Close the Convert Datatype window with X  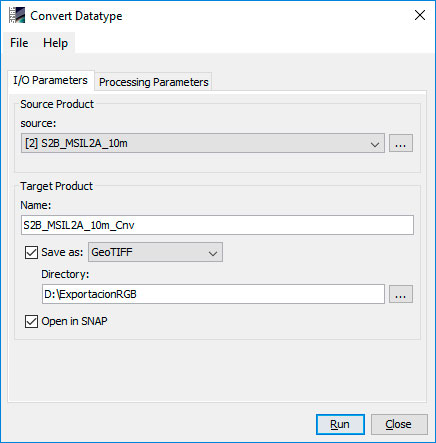(x=420, y=15)
